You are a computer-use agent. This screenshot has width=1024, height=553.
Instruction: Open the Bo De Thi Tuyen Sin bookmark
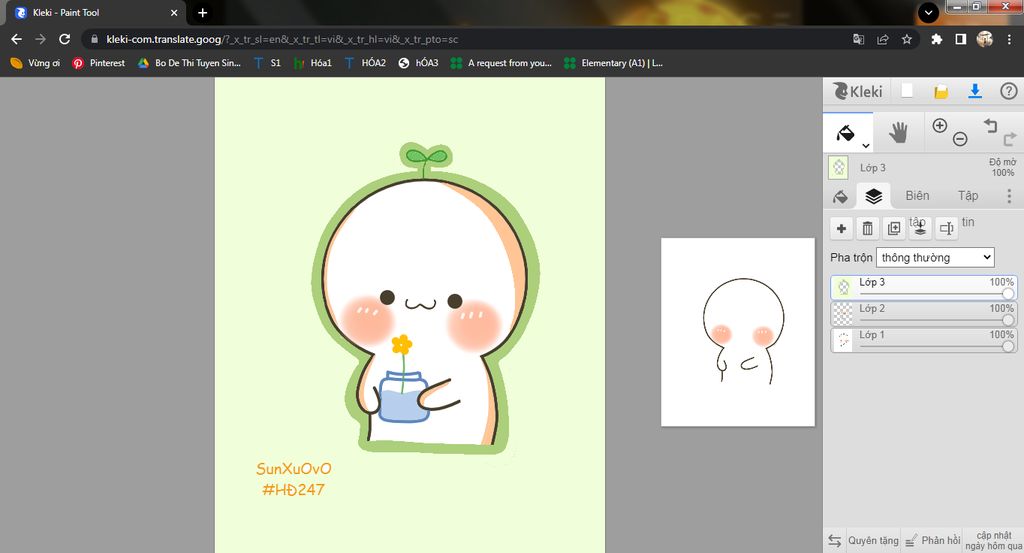click(189, 63)
